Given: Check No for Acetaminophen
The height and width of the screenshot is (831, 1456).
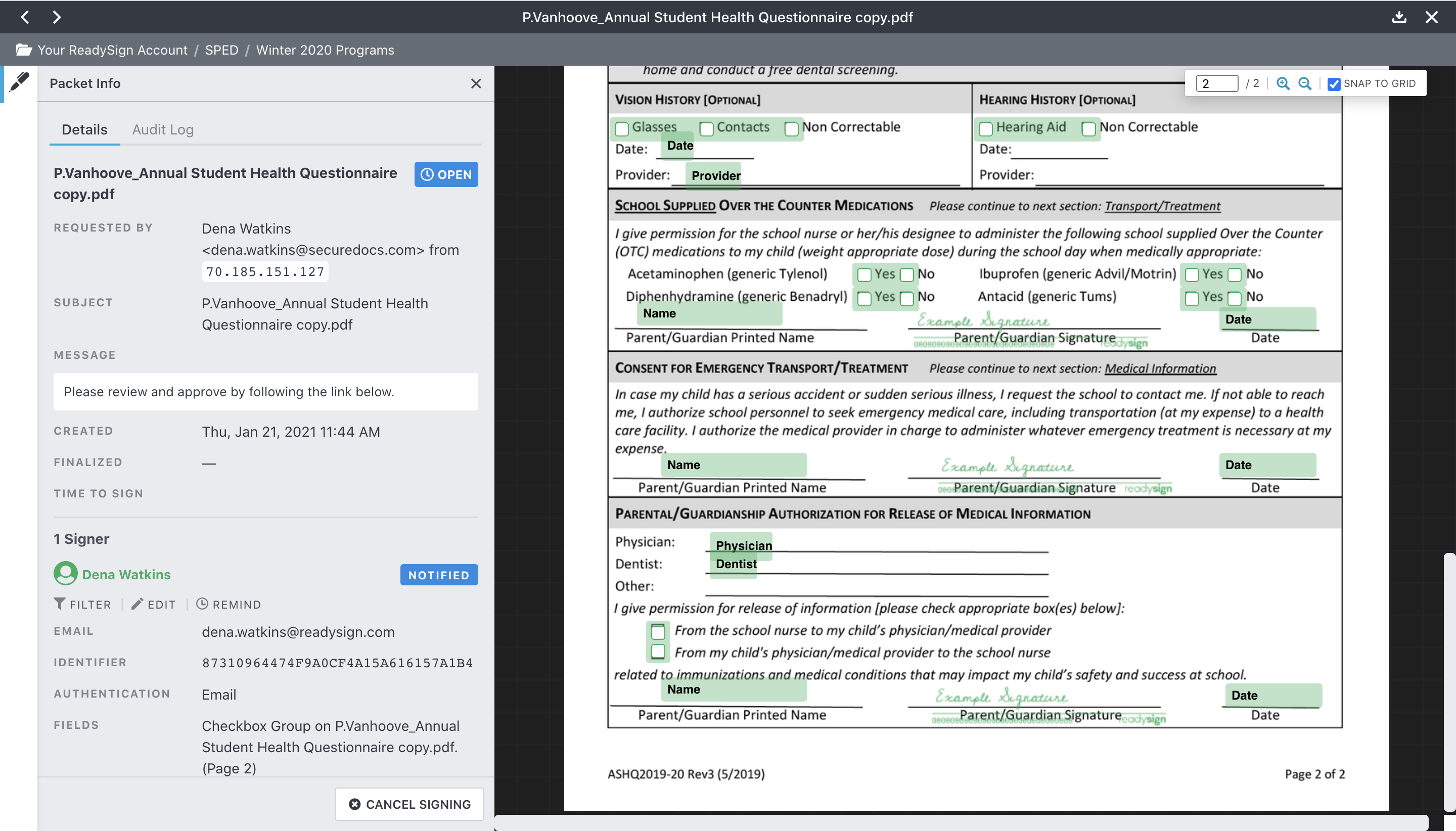Looking at the screenshot, I should point(907,275).
